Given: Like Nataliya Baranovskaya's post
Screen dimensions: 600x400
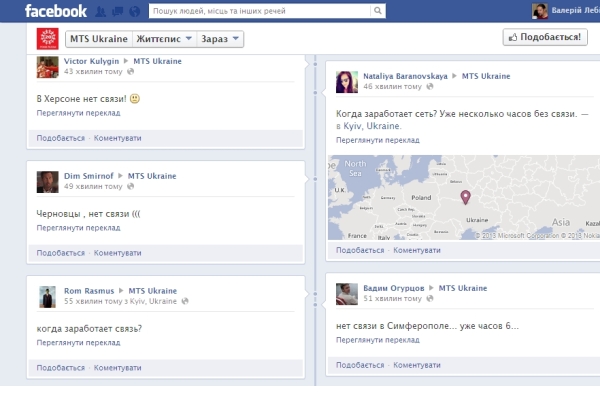Looking at the screenshot, I should (360, 250).
